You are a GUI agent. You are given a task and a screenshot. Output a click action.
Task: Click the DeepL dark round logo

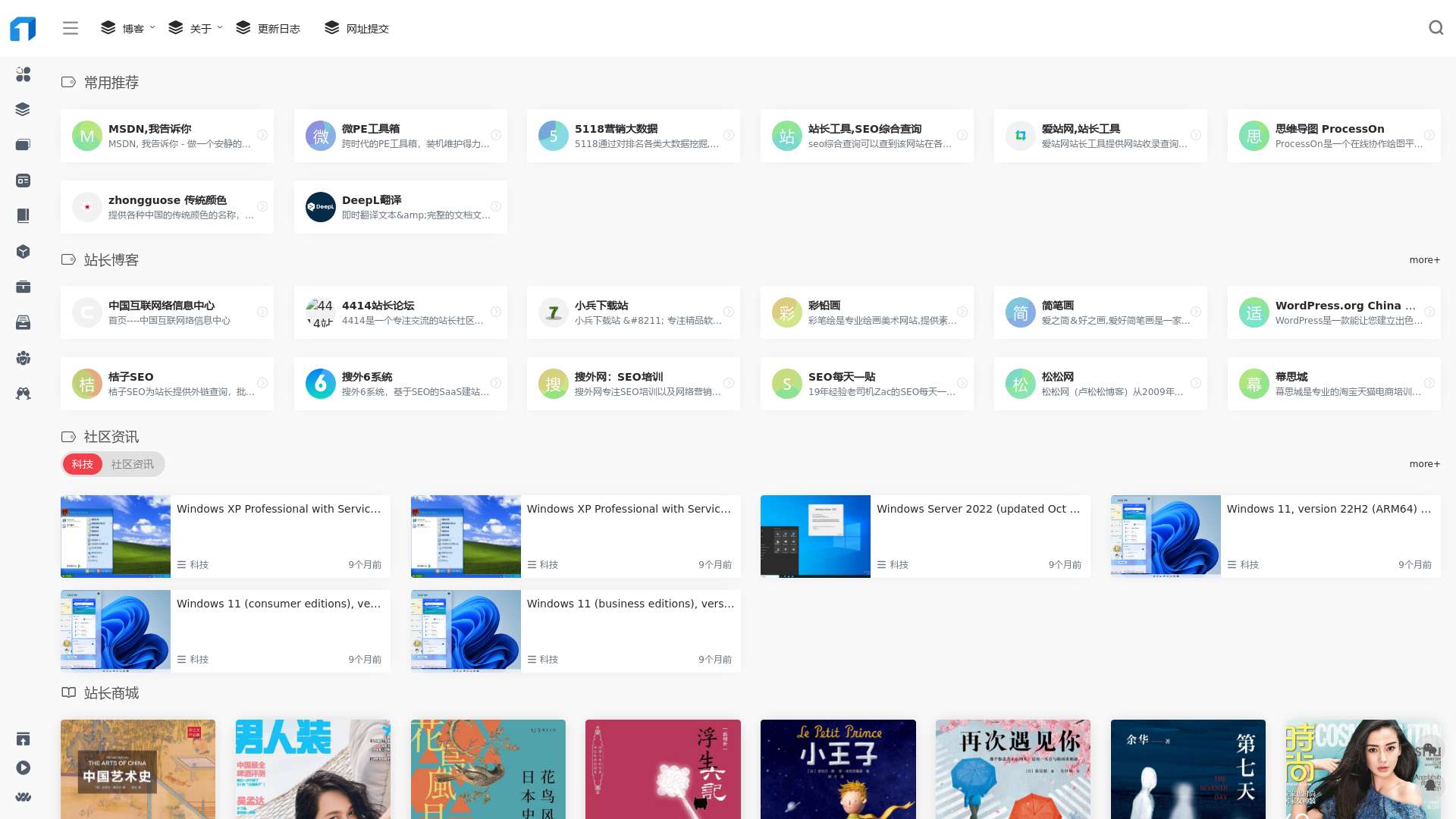pyautogui.click(x=320, y=207)
